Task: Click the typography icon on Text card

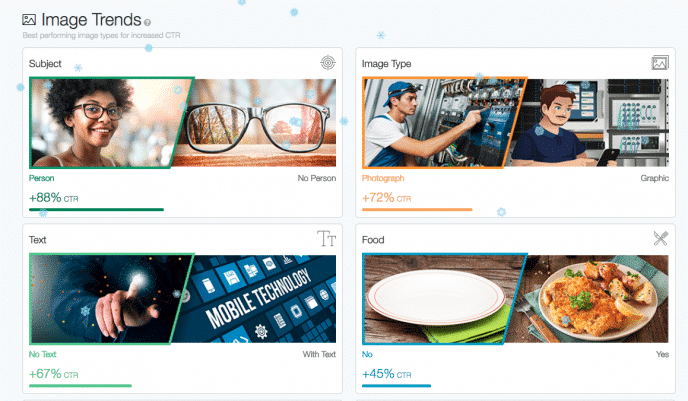Action: (x=326, y=238)
